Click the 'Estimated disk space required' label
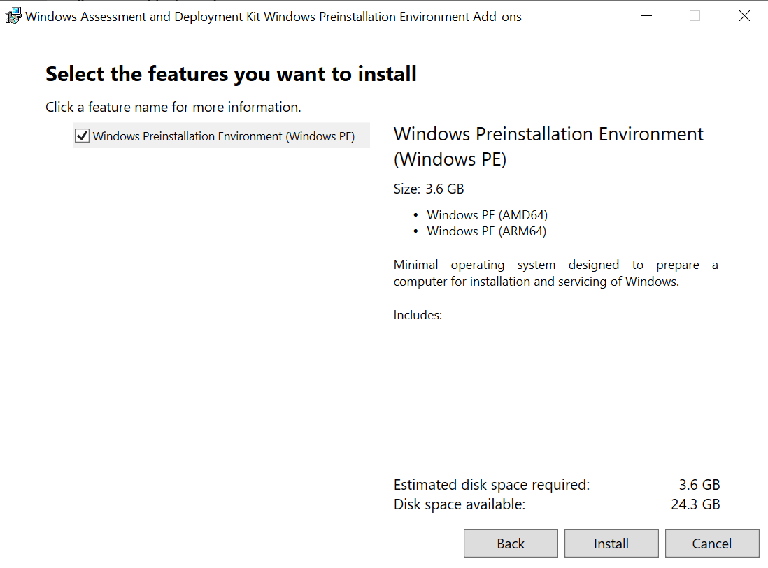768x568 pixels. coord(491,485)
